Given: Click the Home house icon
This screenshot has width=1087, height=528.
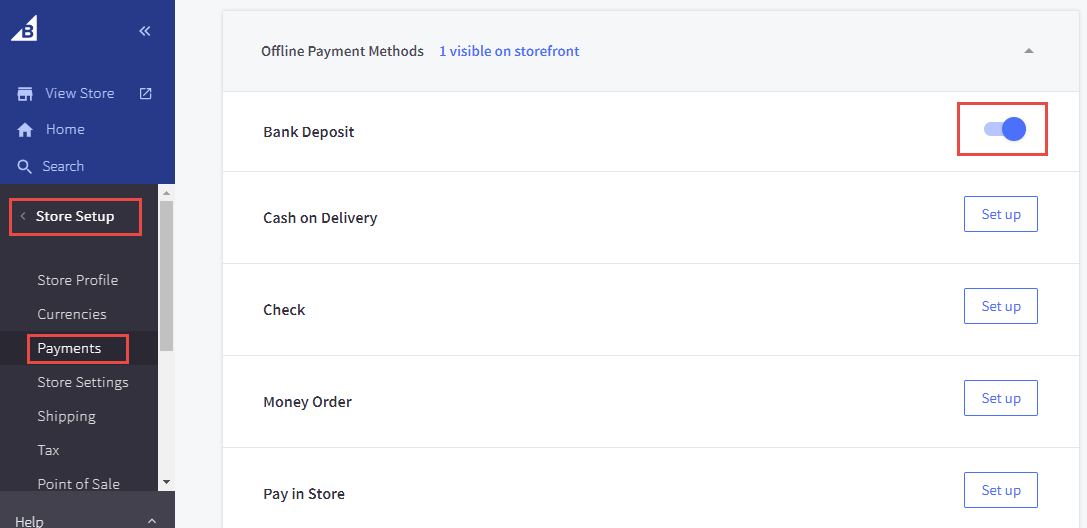Looking at the screenshot, I should coord(25,130).
